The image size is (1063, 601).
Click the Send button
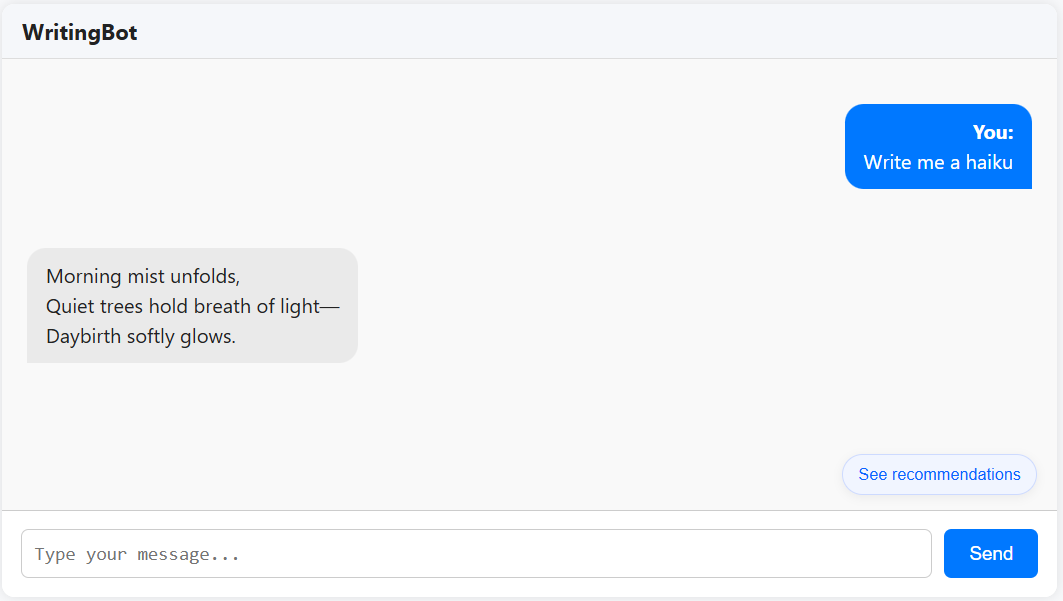[990, 553]
